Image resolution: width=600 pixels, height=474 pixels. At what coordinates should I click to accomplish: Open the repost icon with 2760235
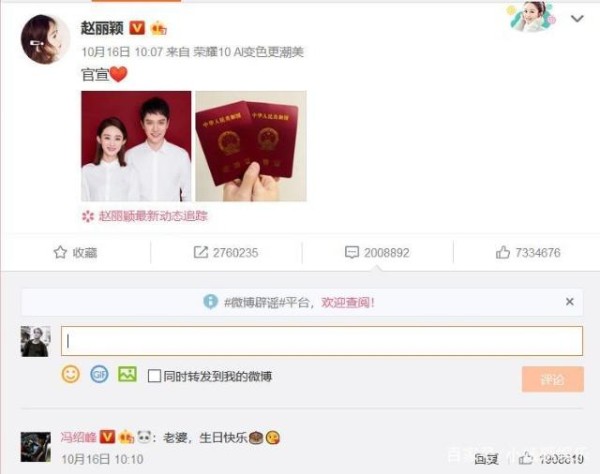(x=201, y=252)
